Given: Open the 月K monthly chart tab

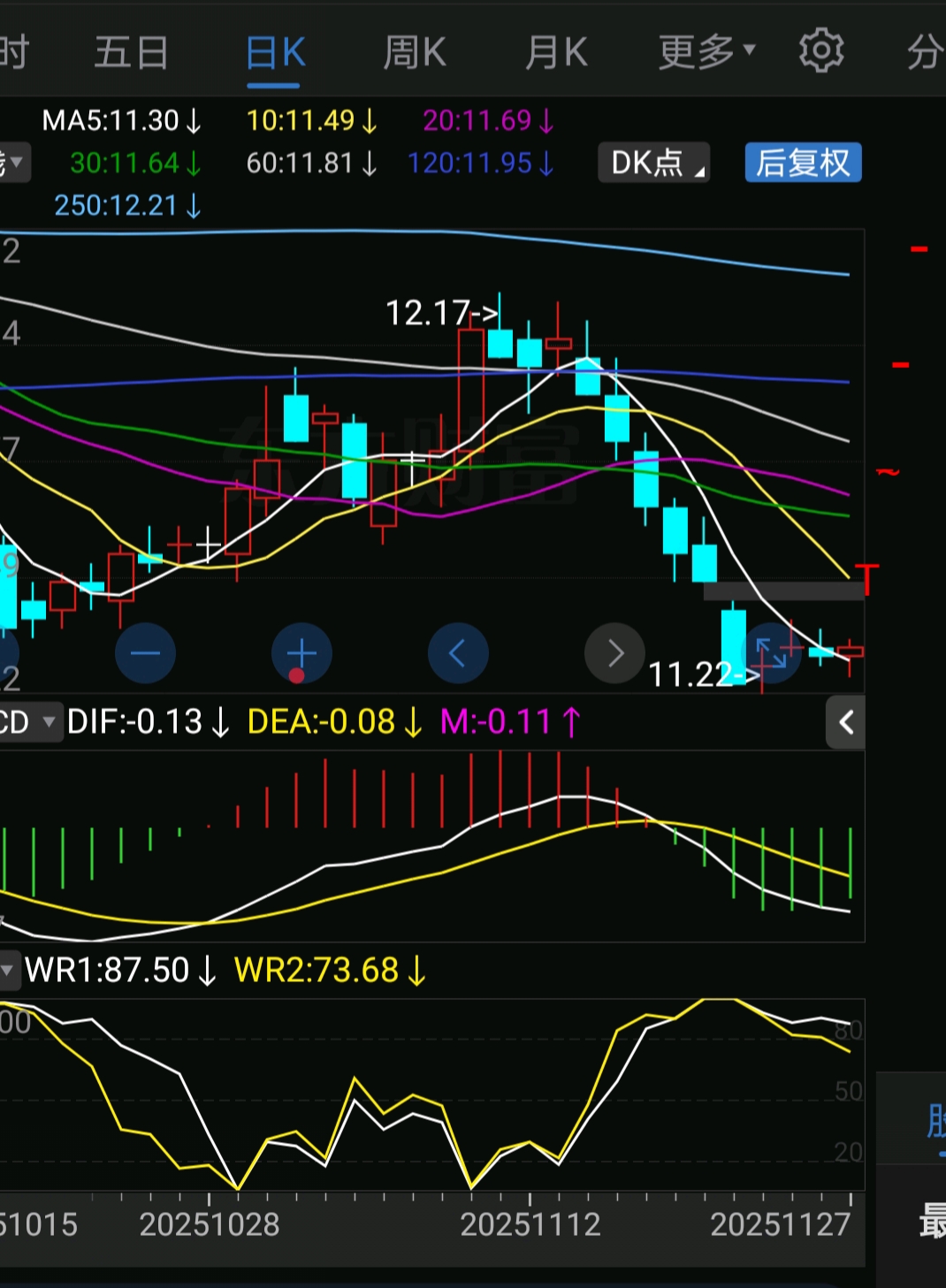Looking at the screenshot, I should (x=556, y=52).
